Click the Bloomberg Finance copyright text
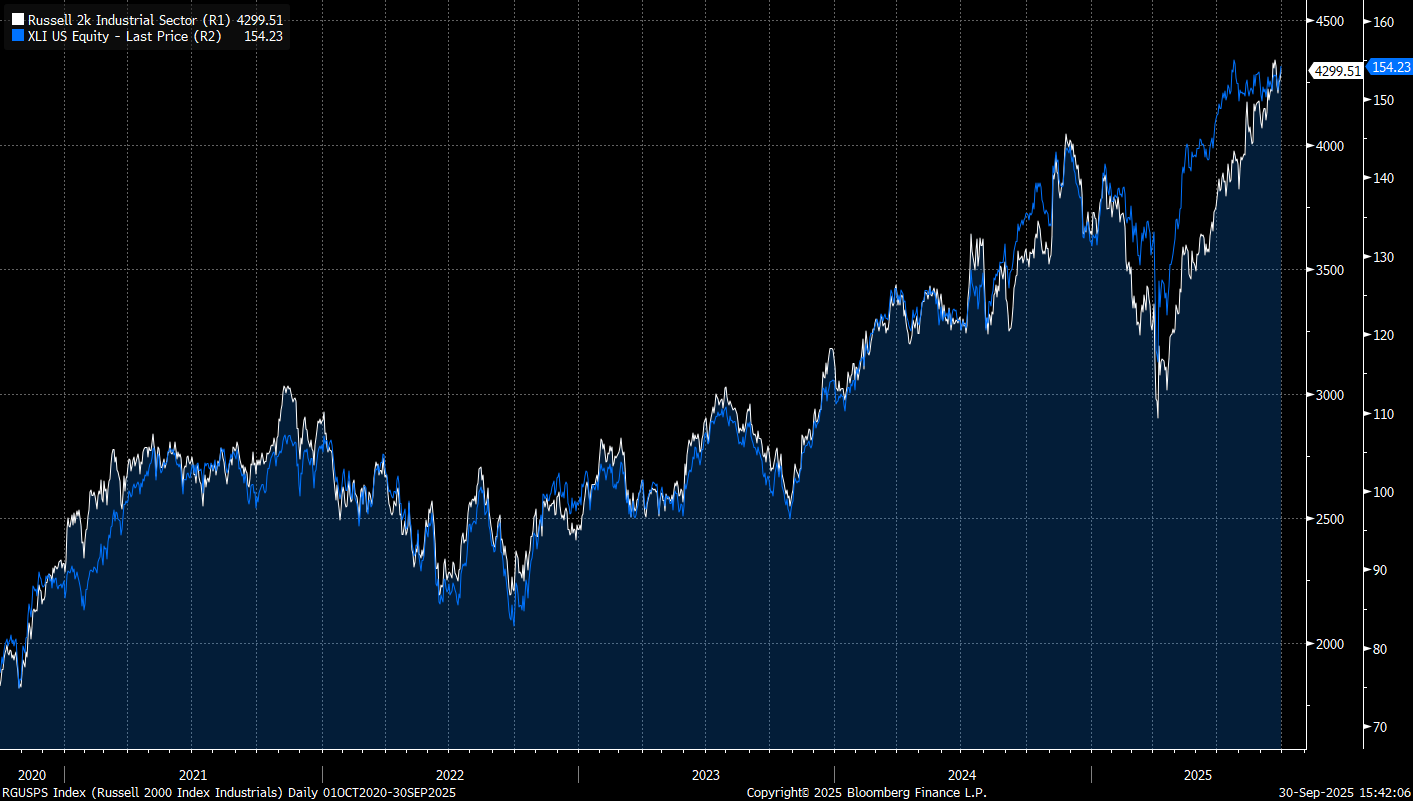The height and width of the screenshot is (801, 1413). coord(867,793)
